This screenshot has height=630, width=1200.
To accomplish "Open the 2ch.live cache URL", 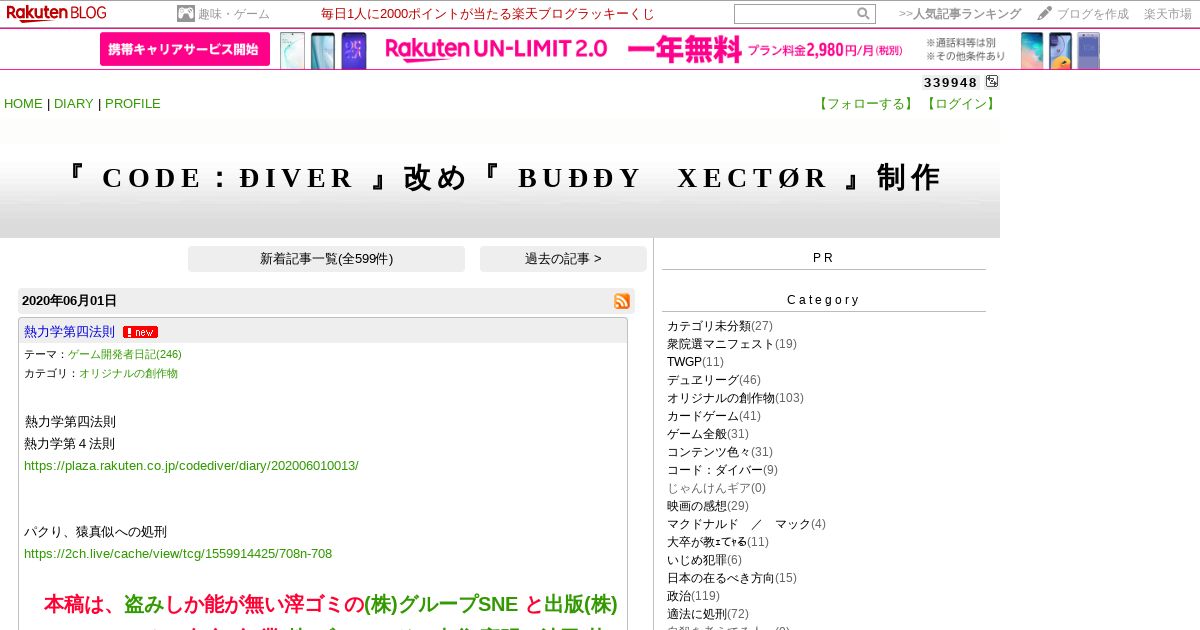I will click(x=178, y=554).
